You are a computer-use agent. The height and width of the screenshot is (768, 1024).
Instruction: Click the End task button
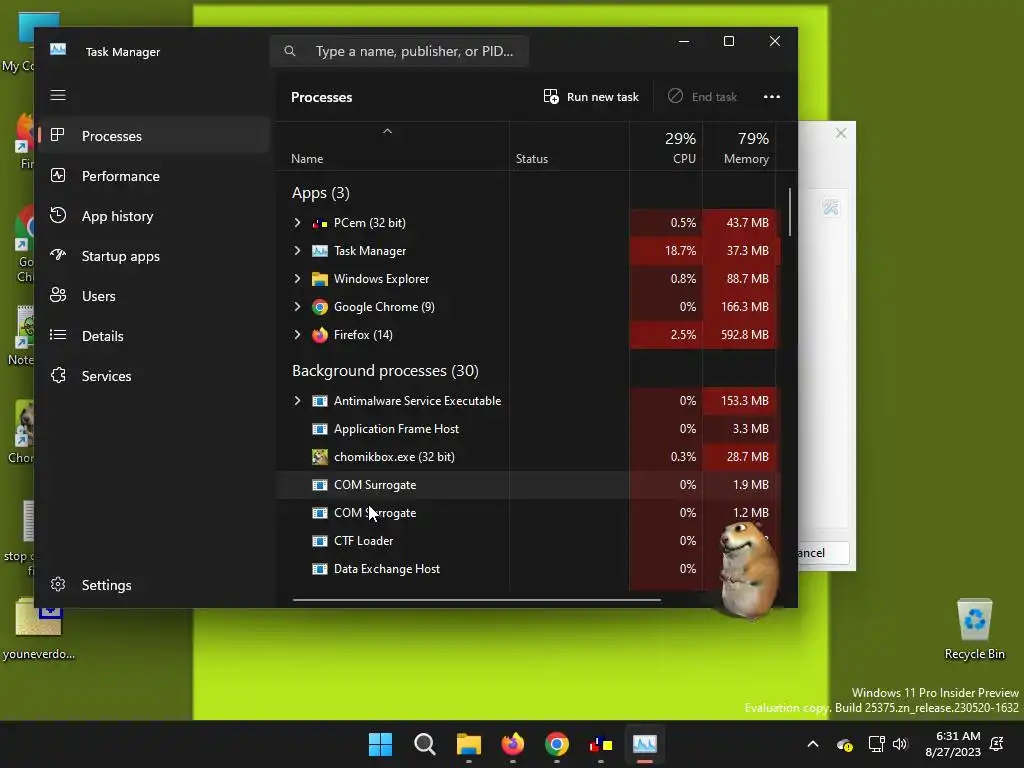coord(702,97)
